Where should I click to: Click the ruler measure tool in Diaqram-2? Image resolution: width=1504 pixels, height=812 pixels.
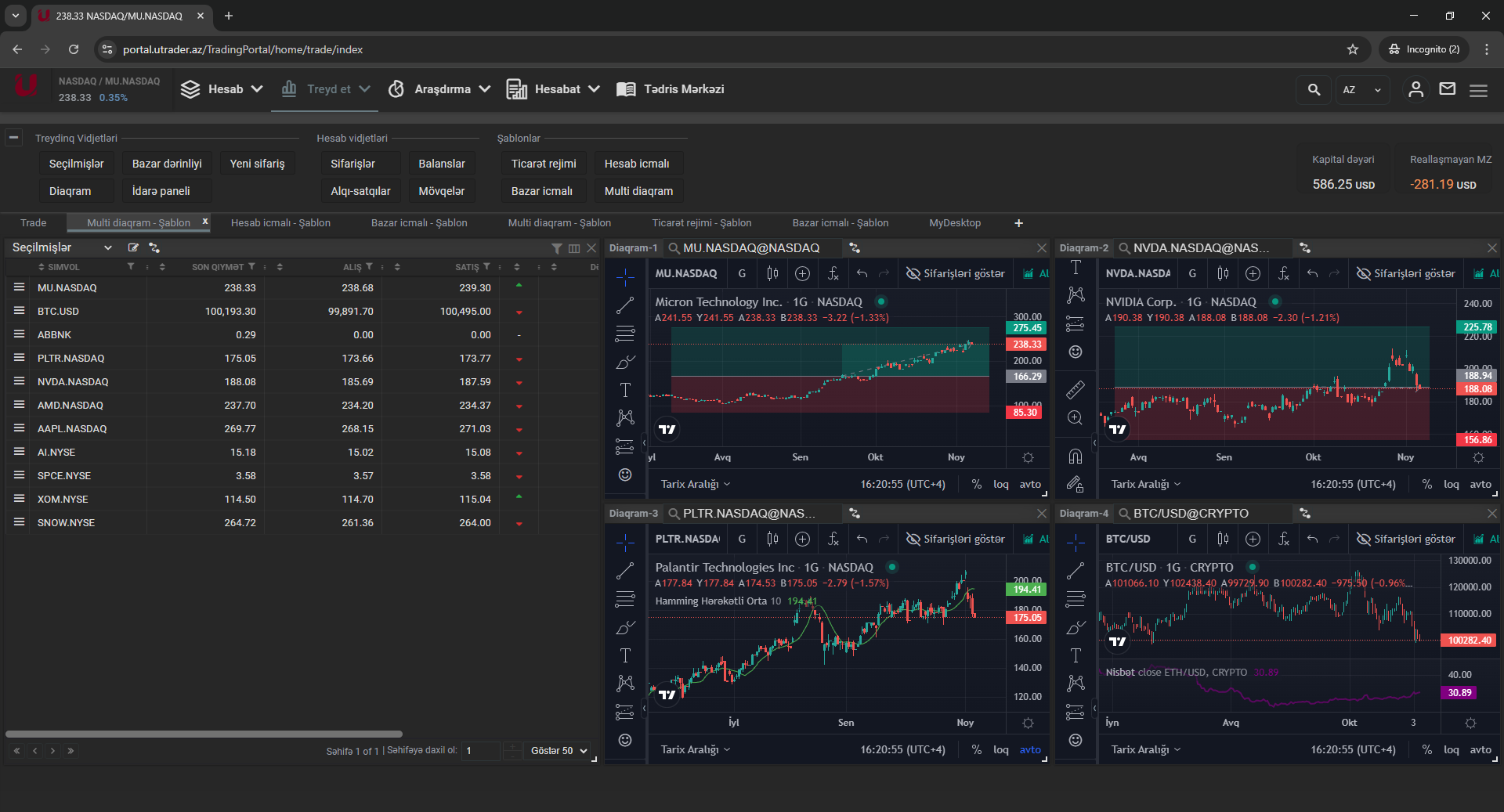tap(1076, 389)
